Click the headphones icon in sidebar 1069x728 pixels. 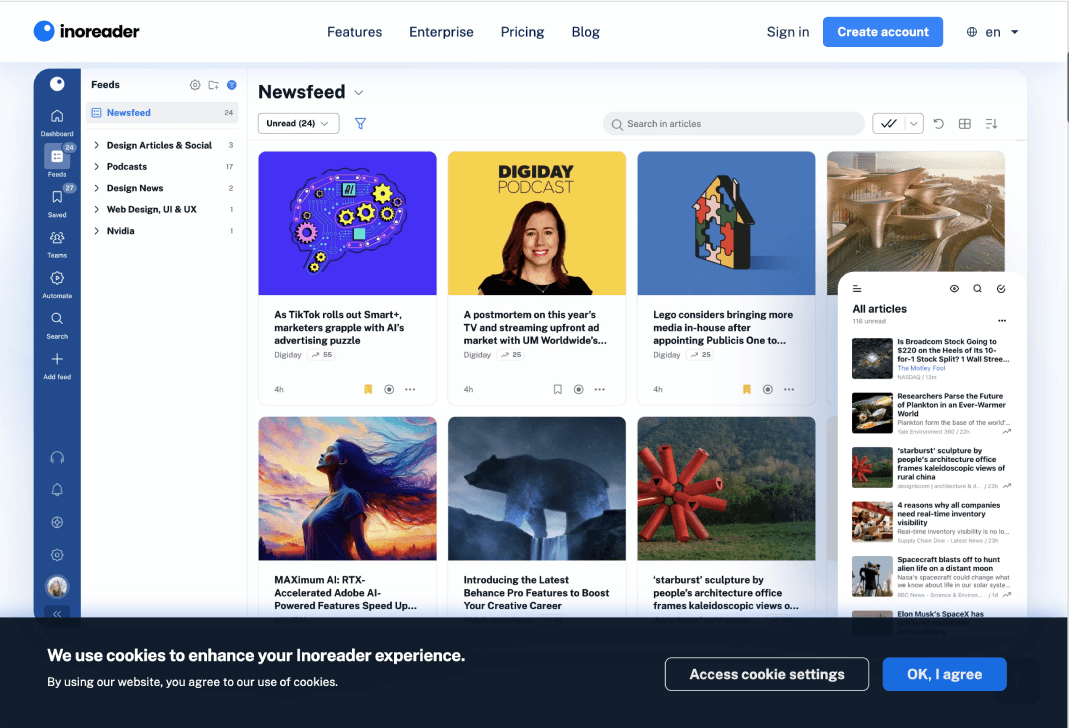point(57,457)
